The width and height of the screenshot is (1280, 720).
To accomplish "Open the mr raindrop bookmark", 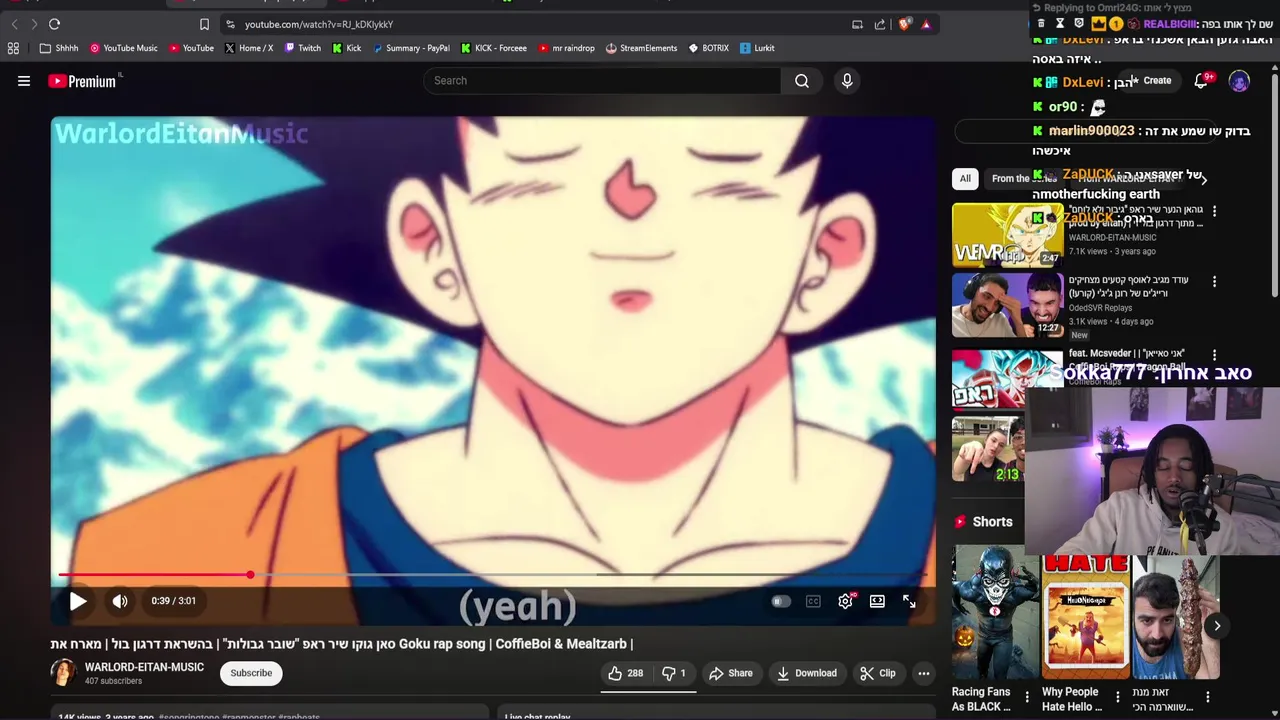I will [x=566, y=48].
